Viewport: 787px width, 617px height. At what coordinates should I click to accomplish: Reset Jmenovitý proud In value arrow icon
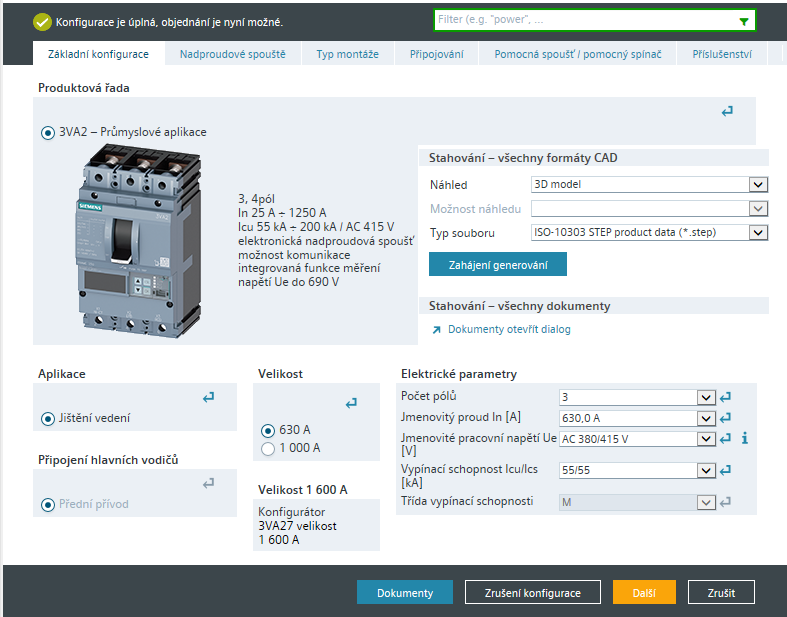pyautogui.click(x=725, y=418)
